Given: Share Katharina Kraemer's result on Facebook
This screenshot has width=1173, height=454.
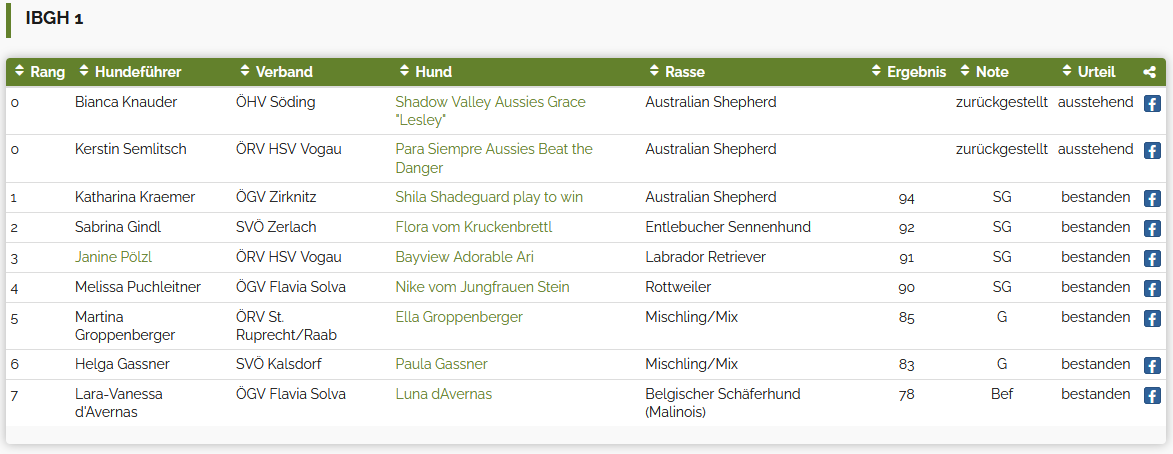Looking at the screenshot, I should (x=1152, y=199).
